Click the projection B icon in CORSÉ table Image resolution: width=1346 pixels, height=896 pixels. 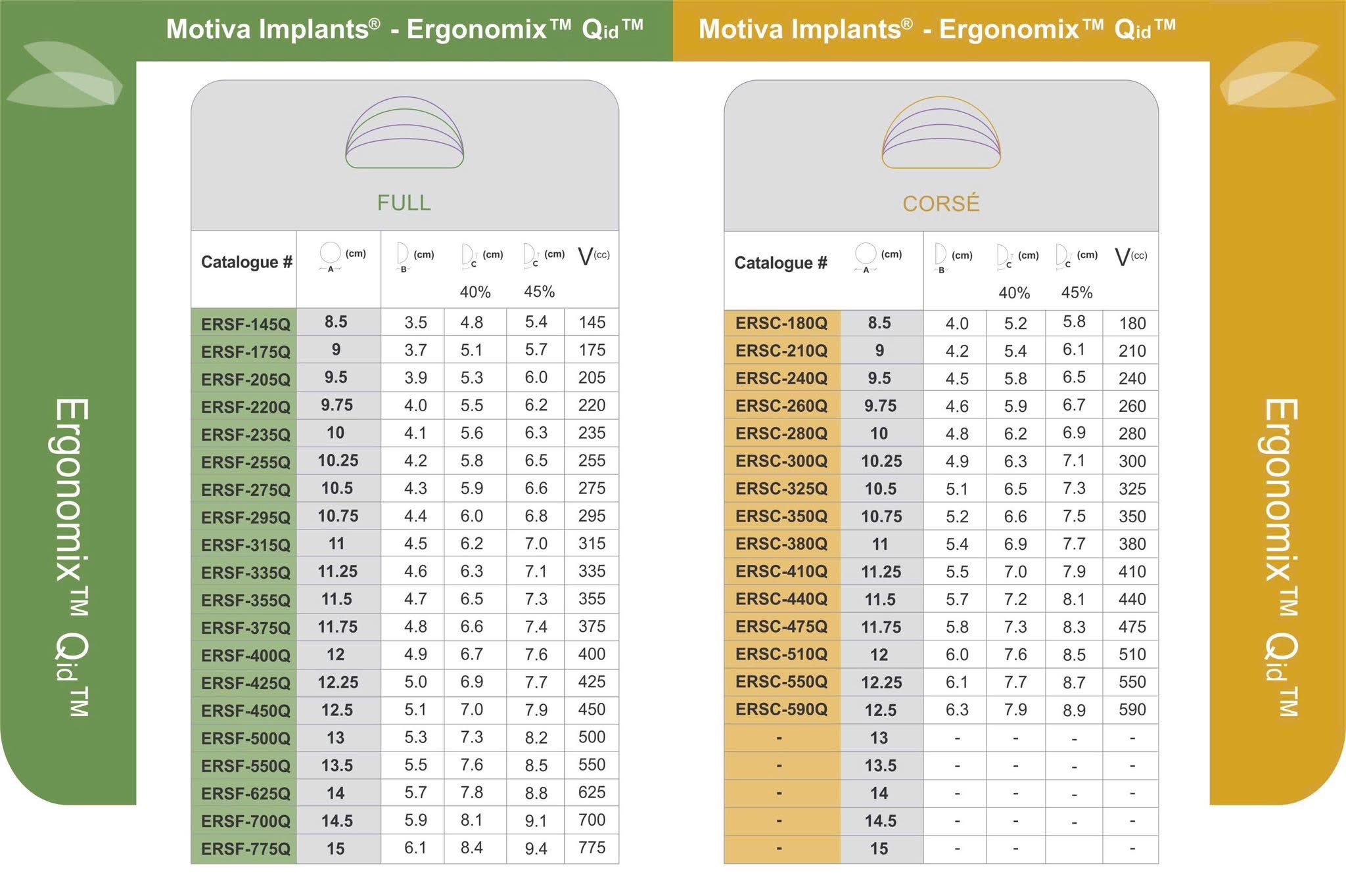pyautogui.click(x=940, y=258)
